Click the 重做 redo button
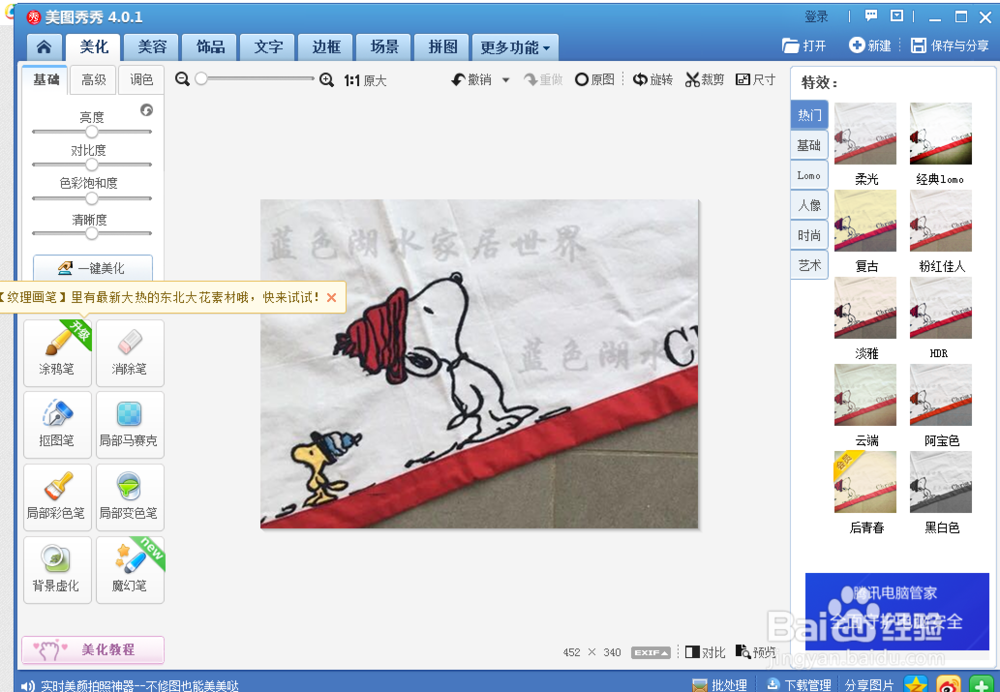Screen dimensions: 1000x692 (543, 80)
